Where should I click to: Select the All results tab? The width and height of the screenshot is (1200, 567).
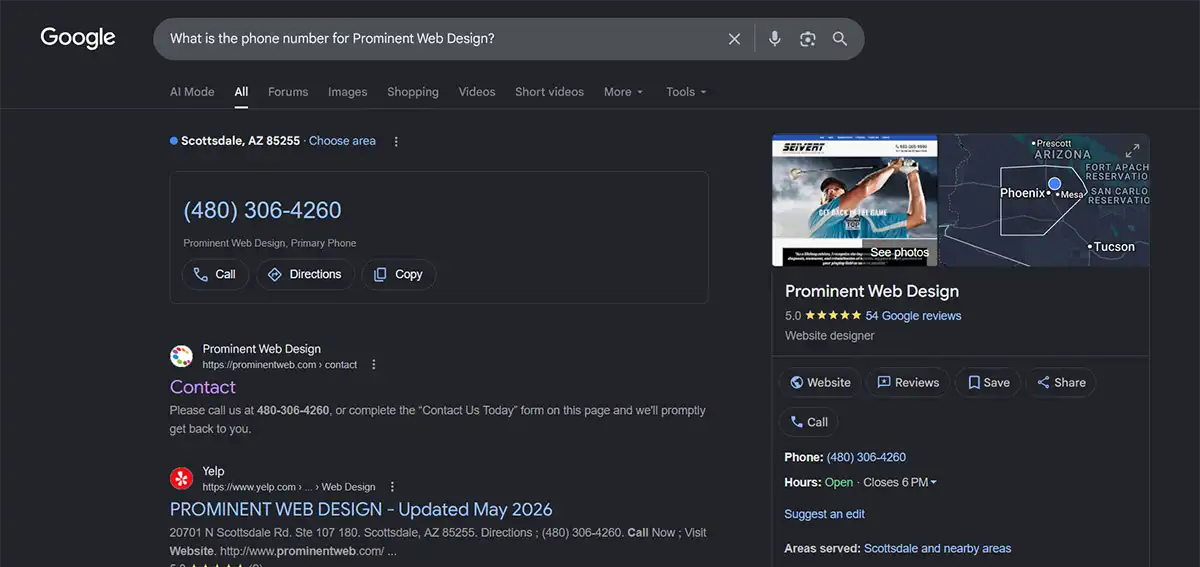pos(241,91)
